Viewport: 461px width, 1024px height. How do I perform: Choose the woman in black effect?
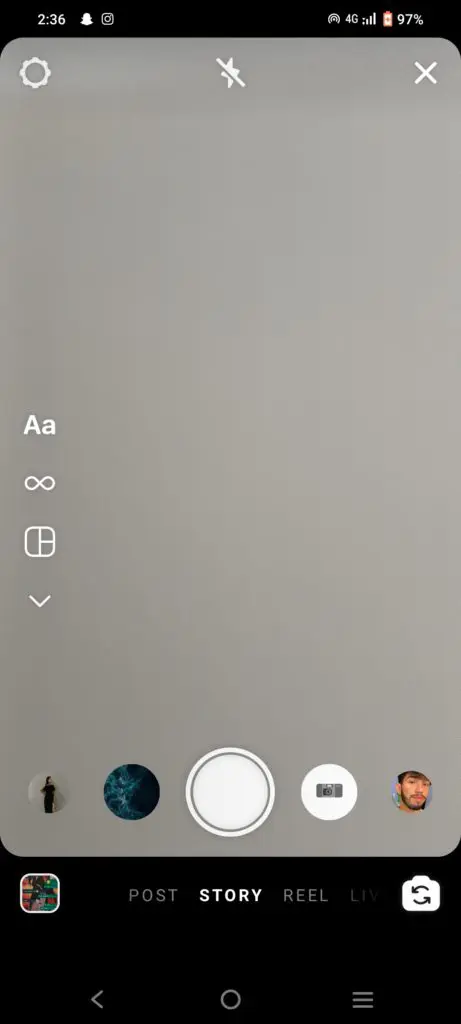tap(49, 792)
